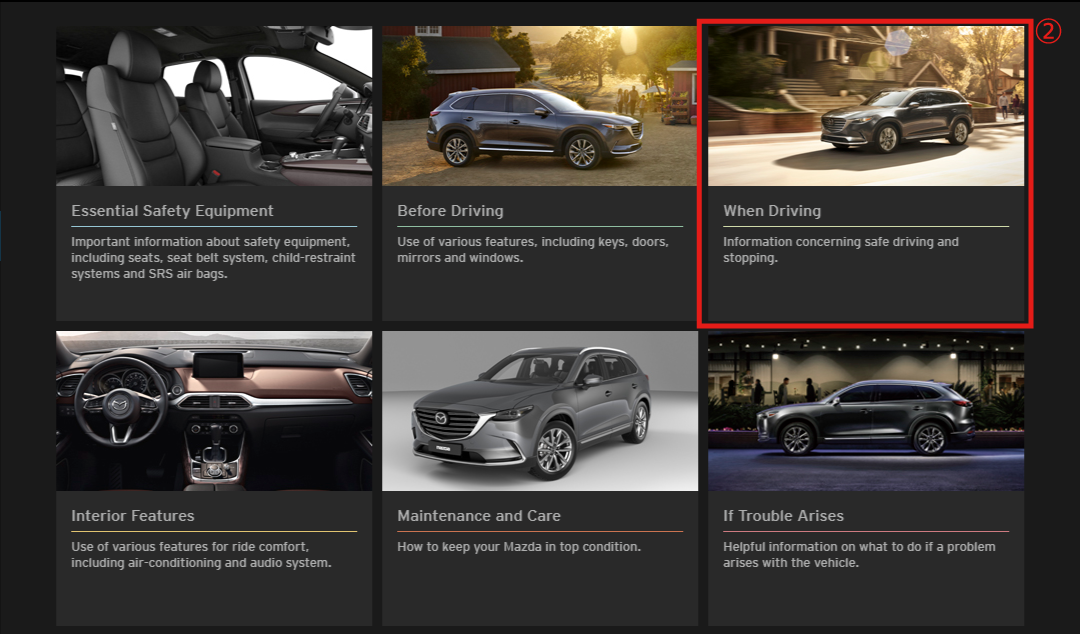
Task: Select the helpful information on vehicle problems text
Action: point(859,555)
